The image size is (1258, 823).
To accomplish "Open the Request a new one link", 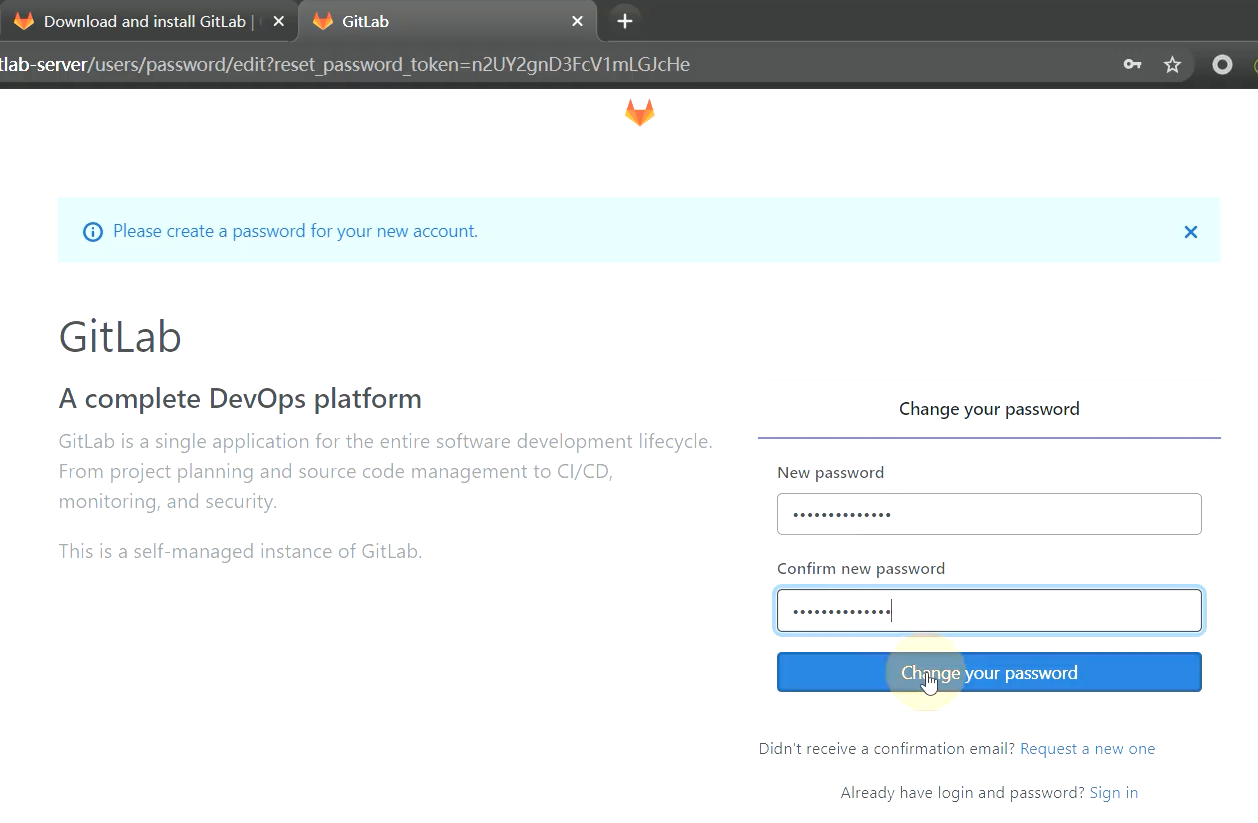I will coord(1087,748).
